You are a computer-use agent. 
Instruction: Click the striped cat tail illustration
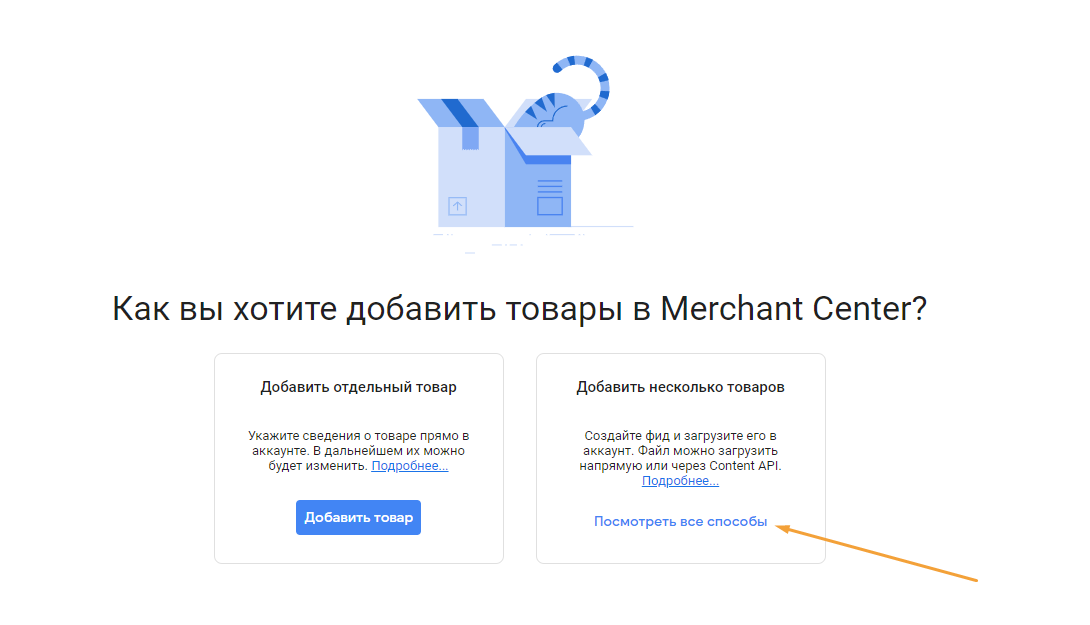(x=585, y=83)
